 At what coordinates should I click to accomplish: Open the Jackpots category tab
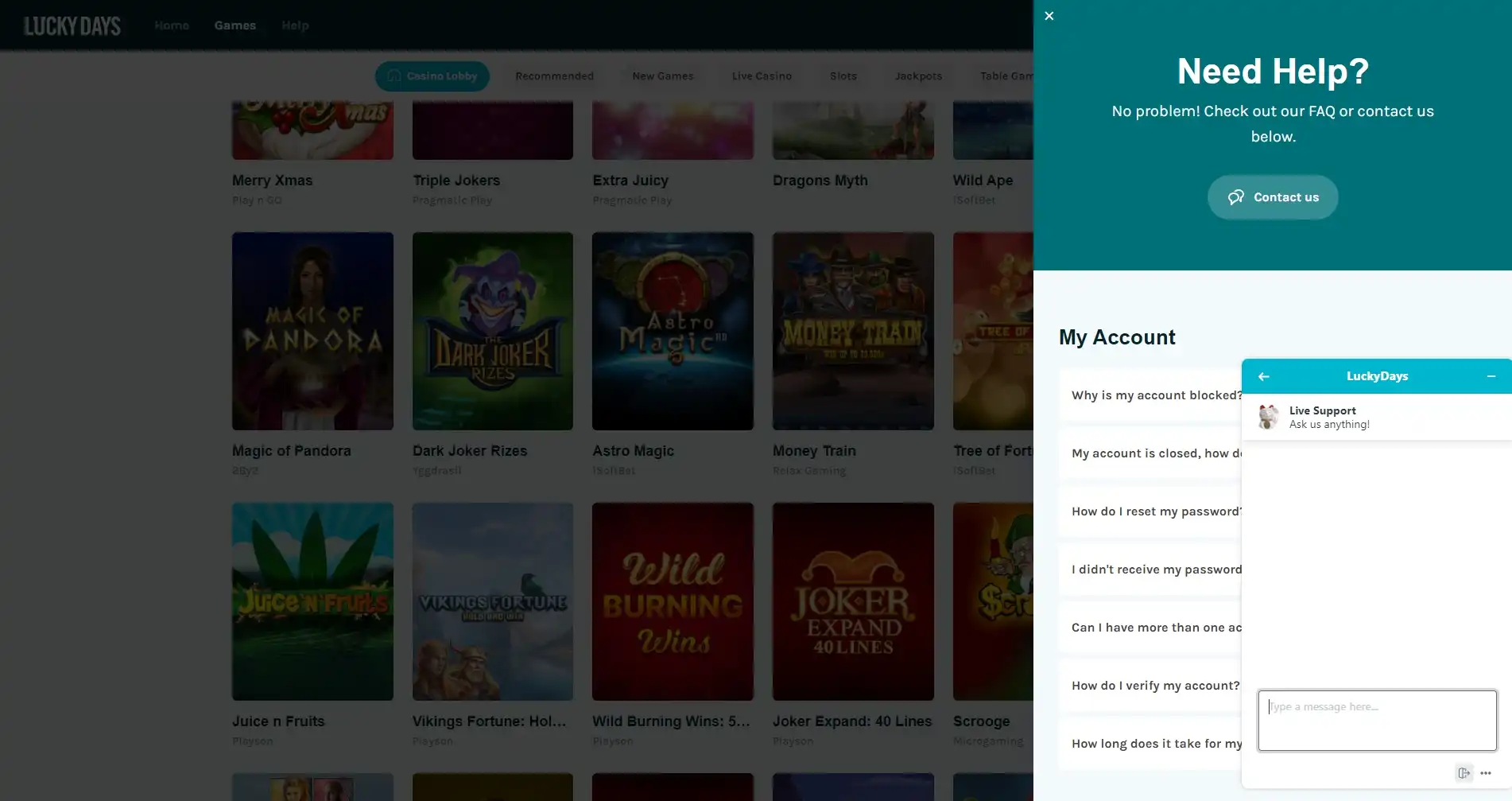[917, 76]
